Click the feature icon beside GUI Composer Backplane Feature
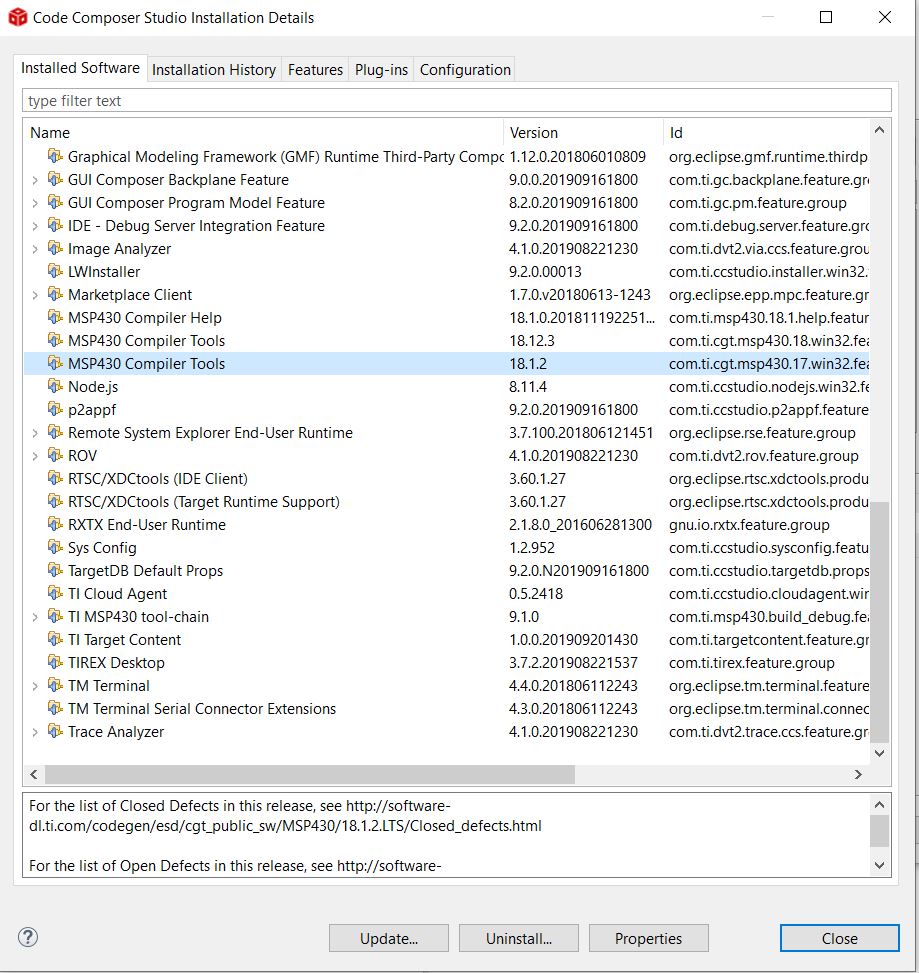This screenshot has height=973, width=919. [55, 179]
